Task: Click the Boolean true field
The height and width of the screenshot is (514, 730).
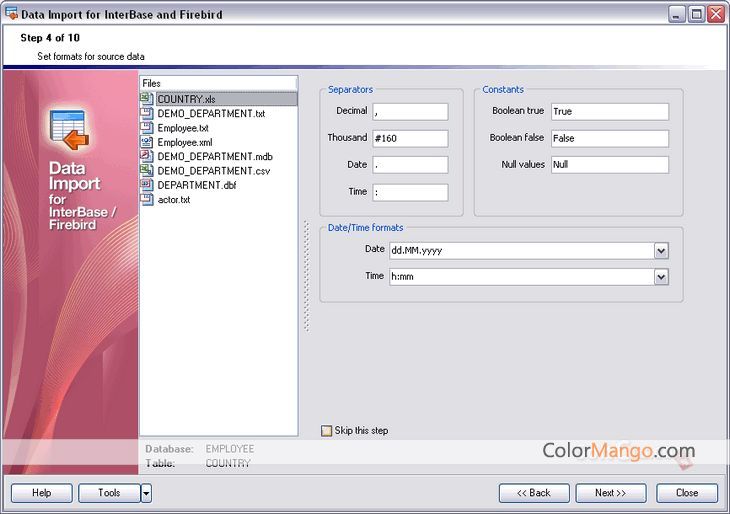Action: [x=610, y=112]
